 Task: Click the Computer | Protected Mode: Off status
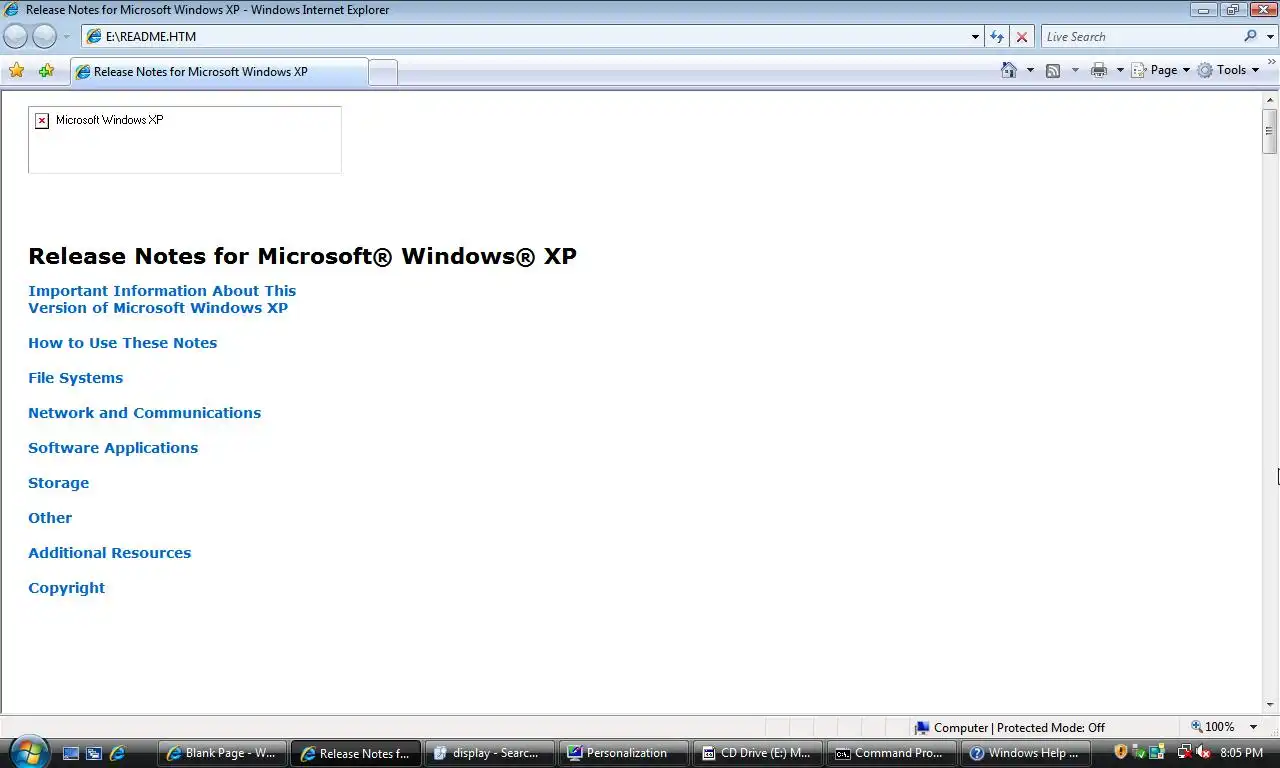pyautogui.click(x=1010, y=727)
